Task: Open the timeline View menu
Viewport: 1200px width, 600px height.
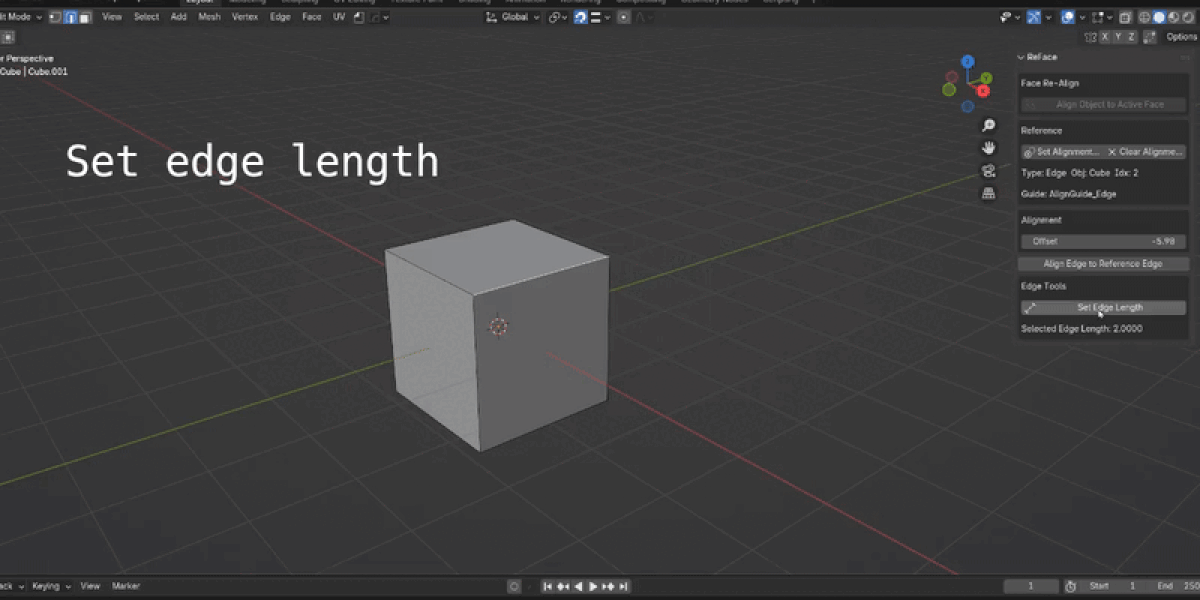Action: click(90, 586)
